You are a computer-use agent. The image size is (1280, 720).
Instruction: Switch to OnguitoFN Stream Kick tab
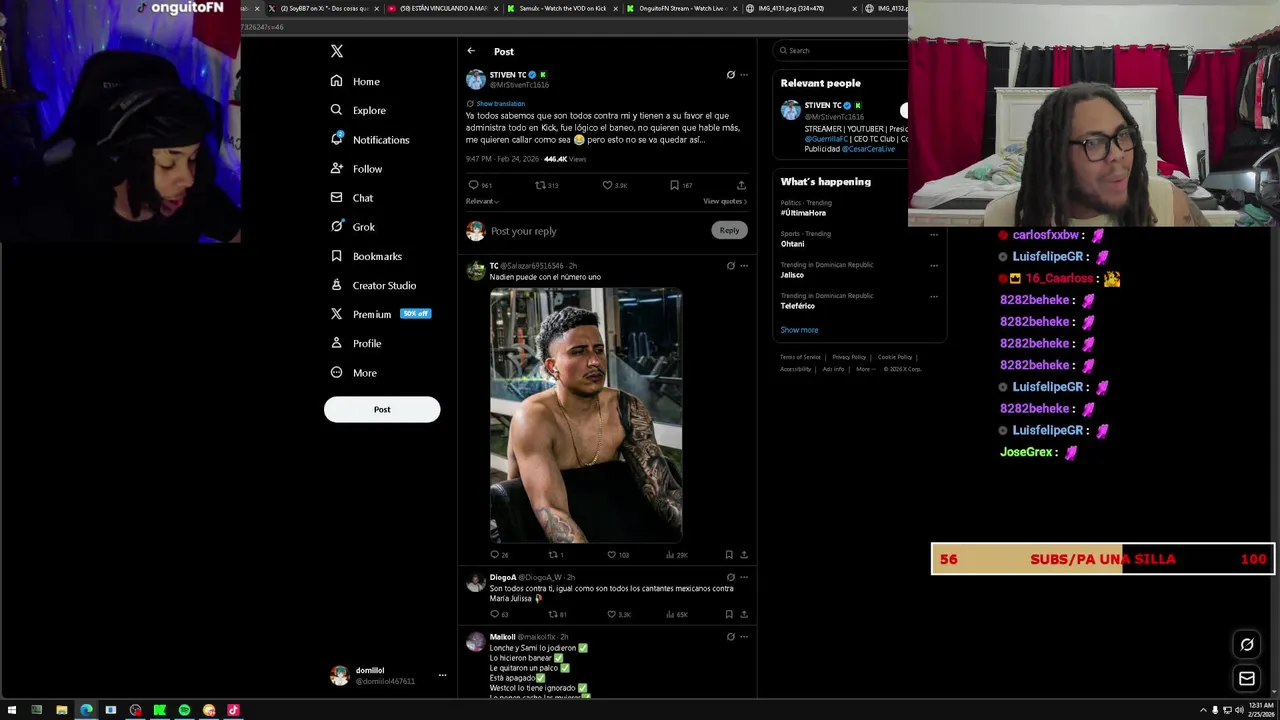pyautogui.click(x=680, y=8)
